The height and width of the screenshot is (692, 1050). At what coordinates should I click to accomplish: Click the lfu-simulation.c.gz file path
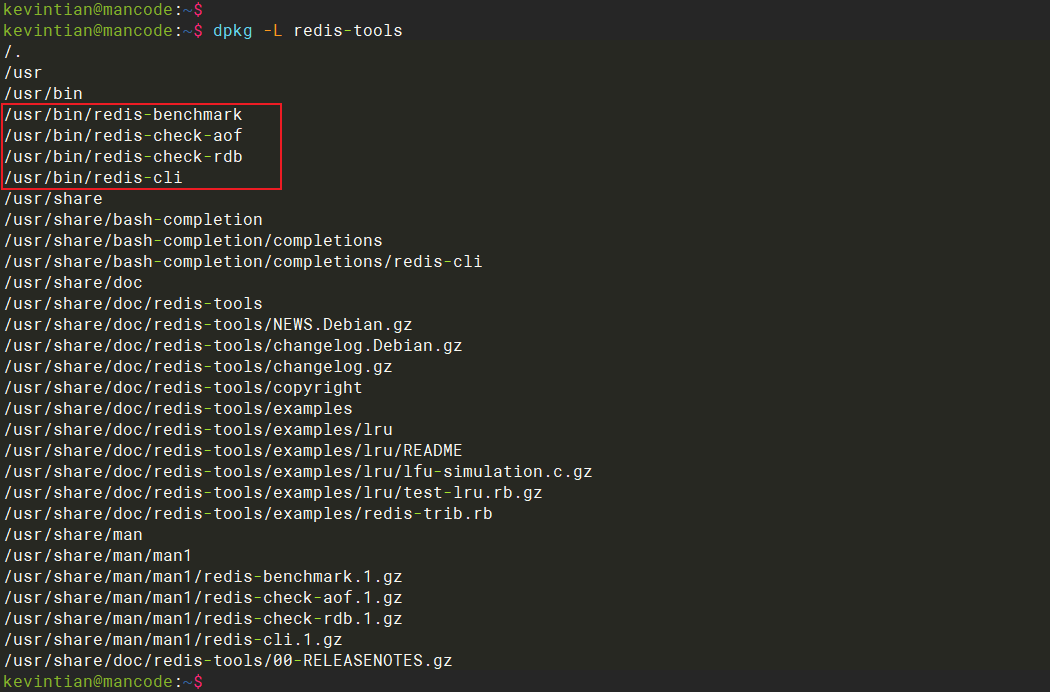pyautogui.click(x=298, y=472)
